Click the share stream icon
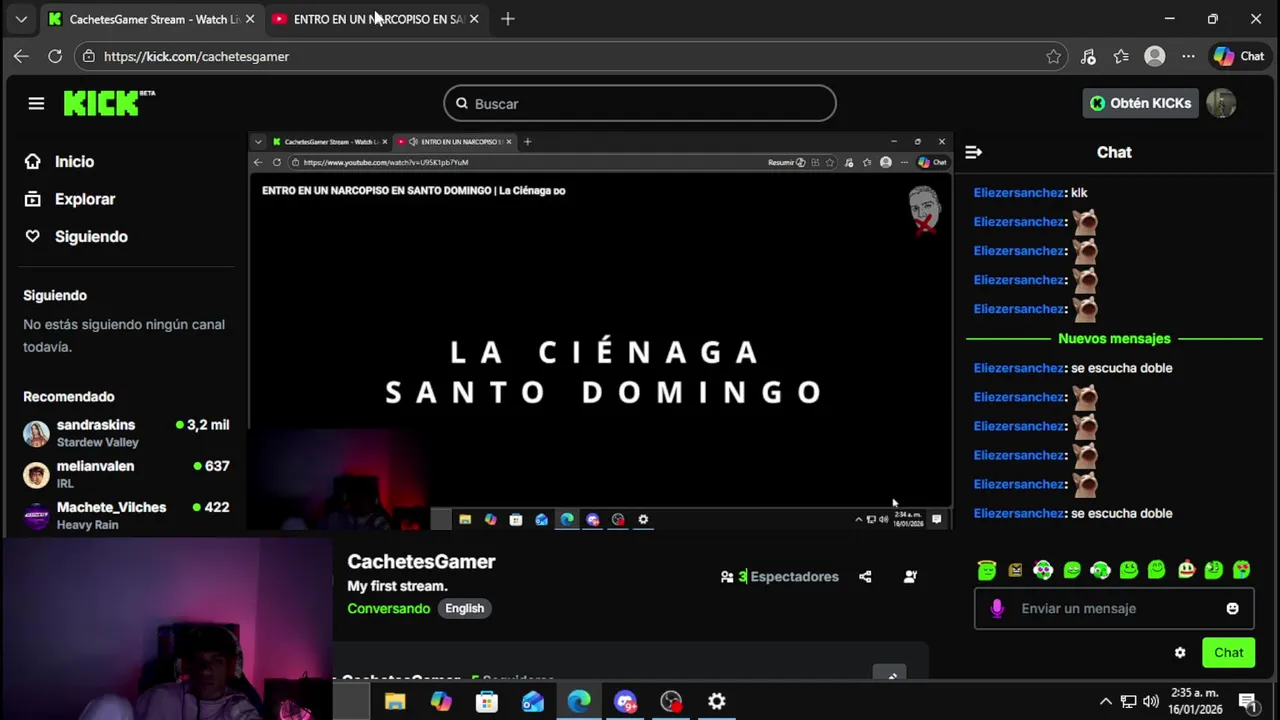The width and height of the screenshot is (1280, 720). pos(865,577)
